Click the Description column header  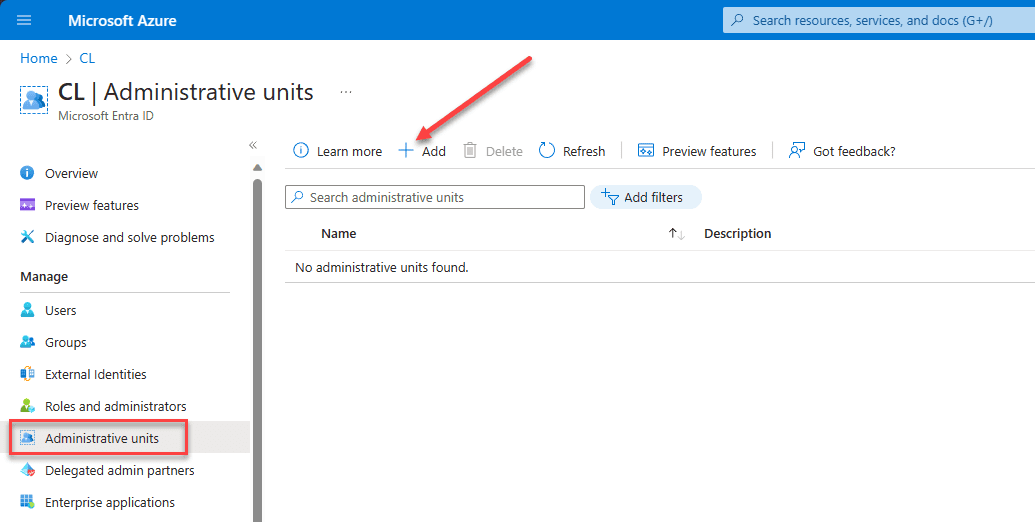(737, 234)
